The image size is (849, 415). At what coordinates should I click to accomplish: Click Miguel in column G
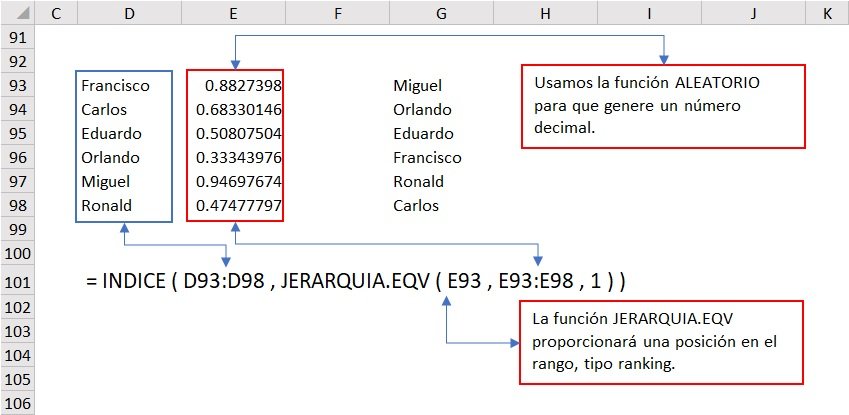[x=417, y=86]
